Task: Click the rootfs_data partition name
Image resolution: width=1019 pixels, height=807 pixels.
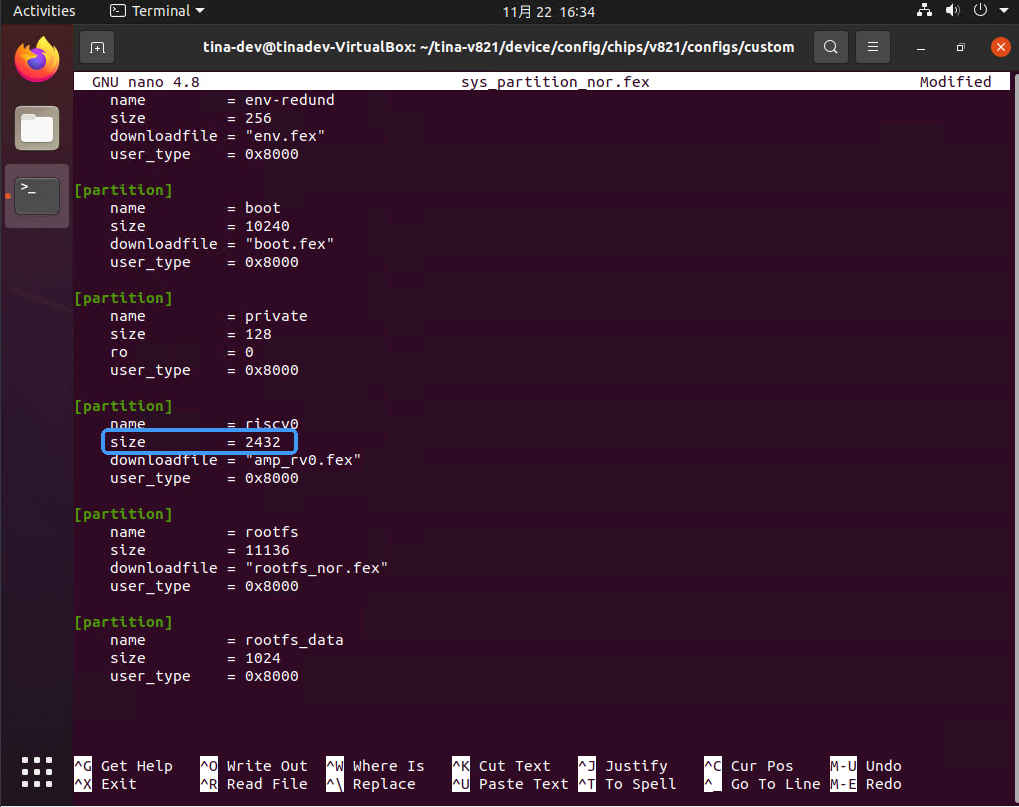Action: [294, 640]
